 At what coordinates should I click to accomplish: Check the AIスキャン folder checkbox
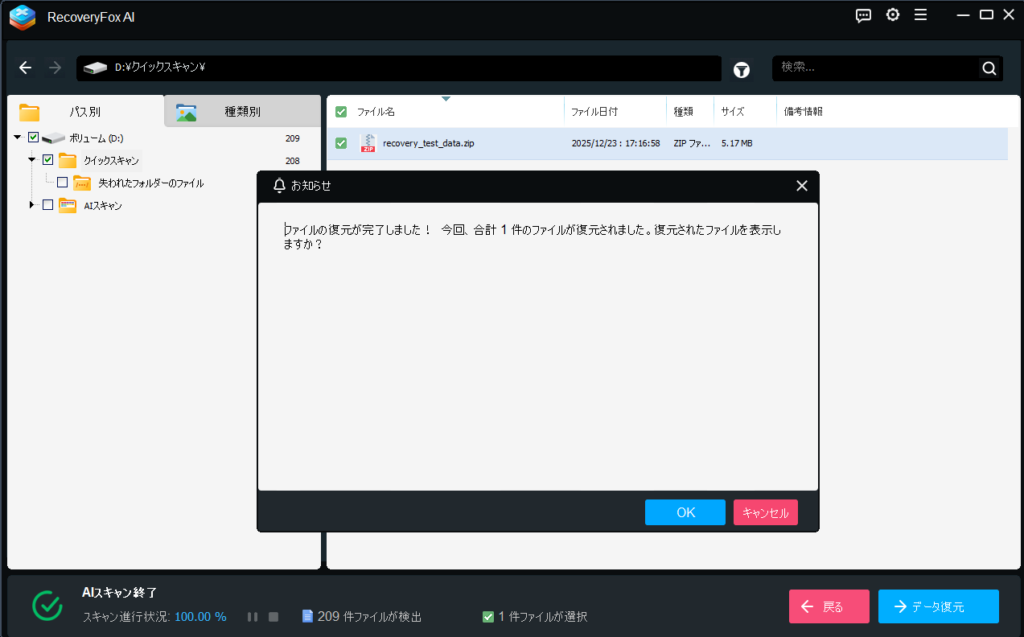47,205
